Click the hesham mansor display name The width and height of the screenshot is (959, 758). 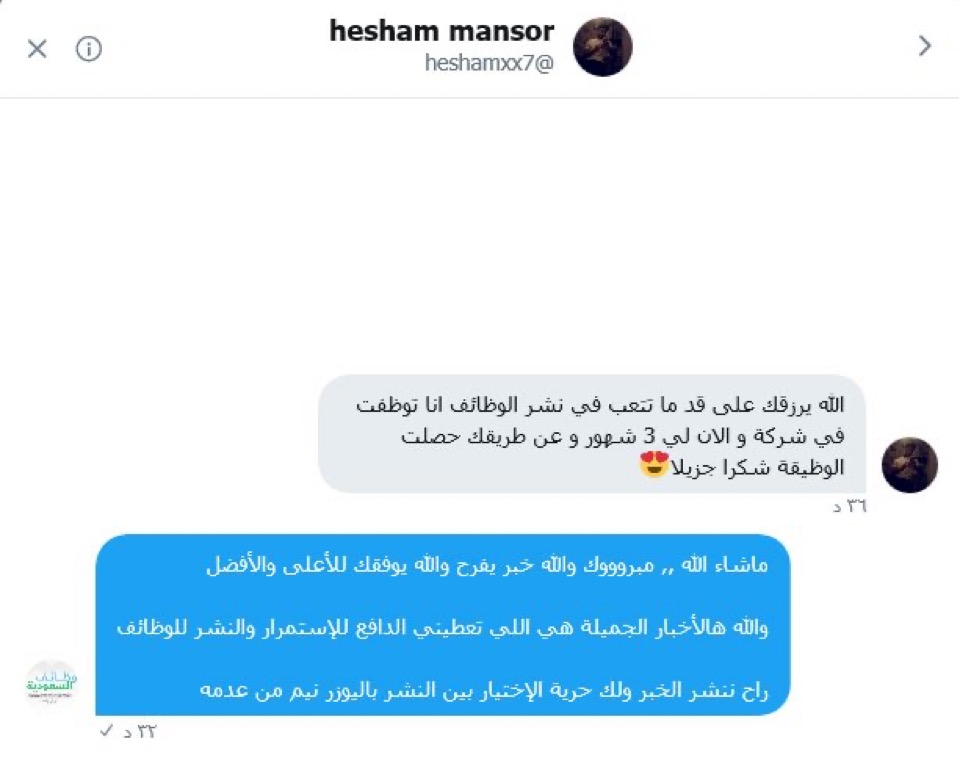[x=442, y=31]
